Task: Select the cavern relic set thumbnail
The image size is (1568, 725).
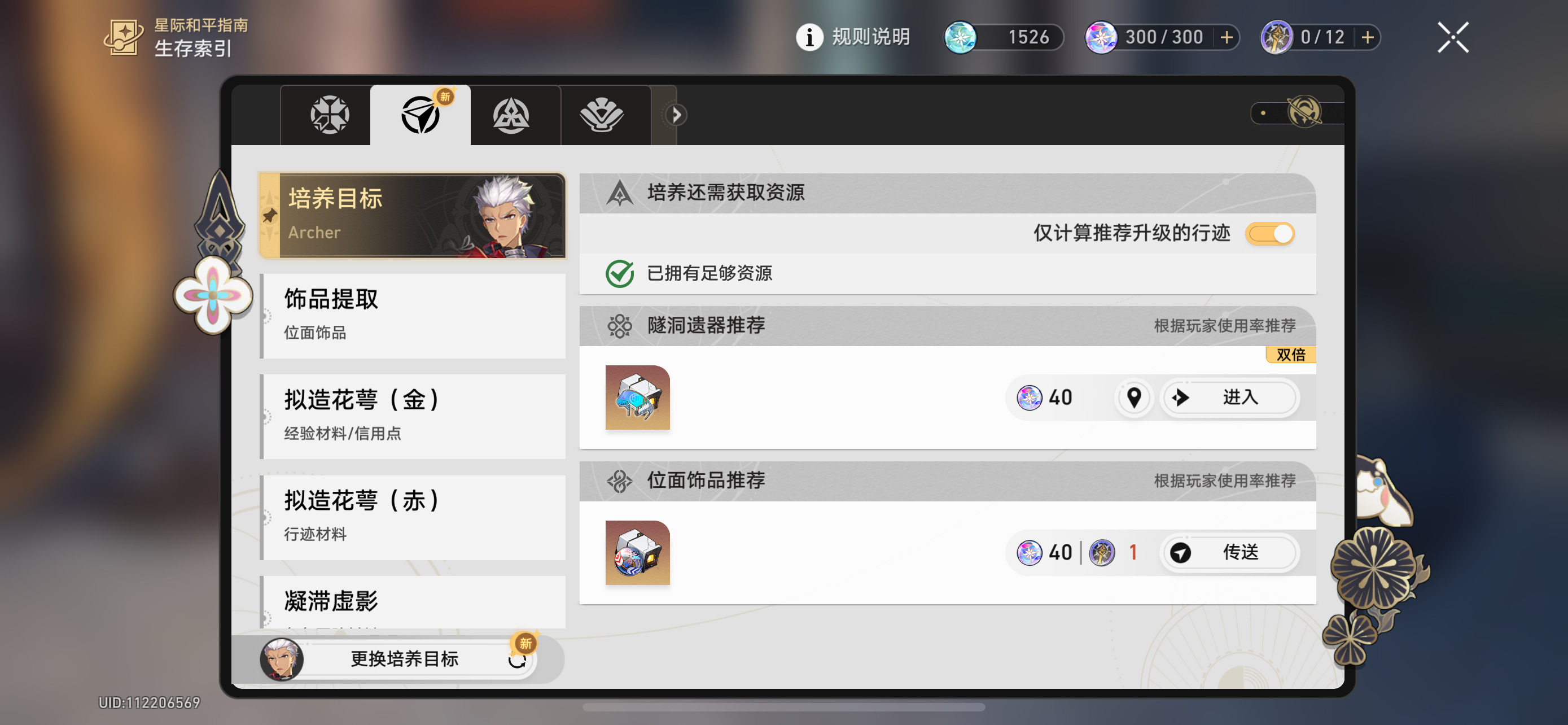Action: pyautogui.click(x=637, y=398)
